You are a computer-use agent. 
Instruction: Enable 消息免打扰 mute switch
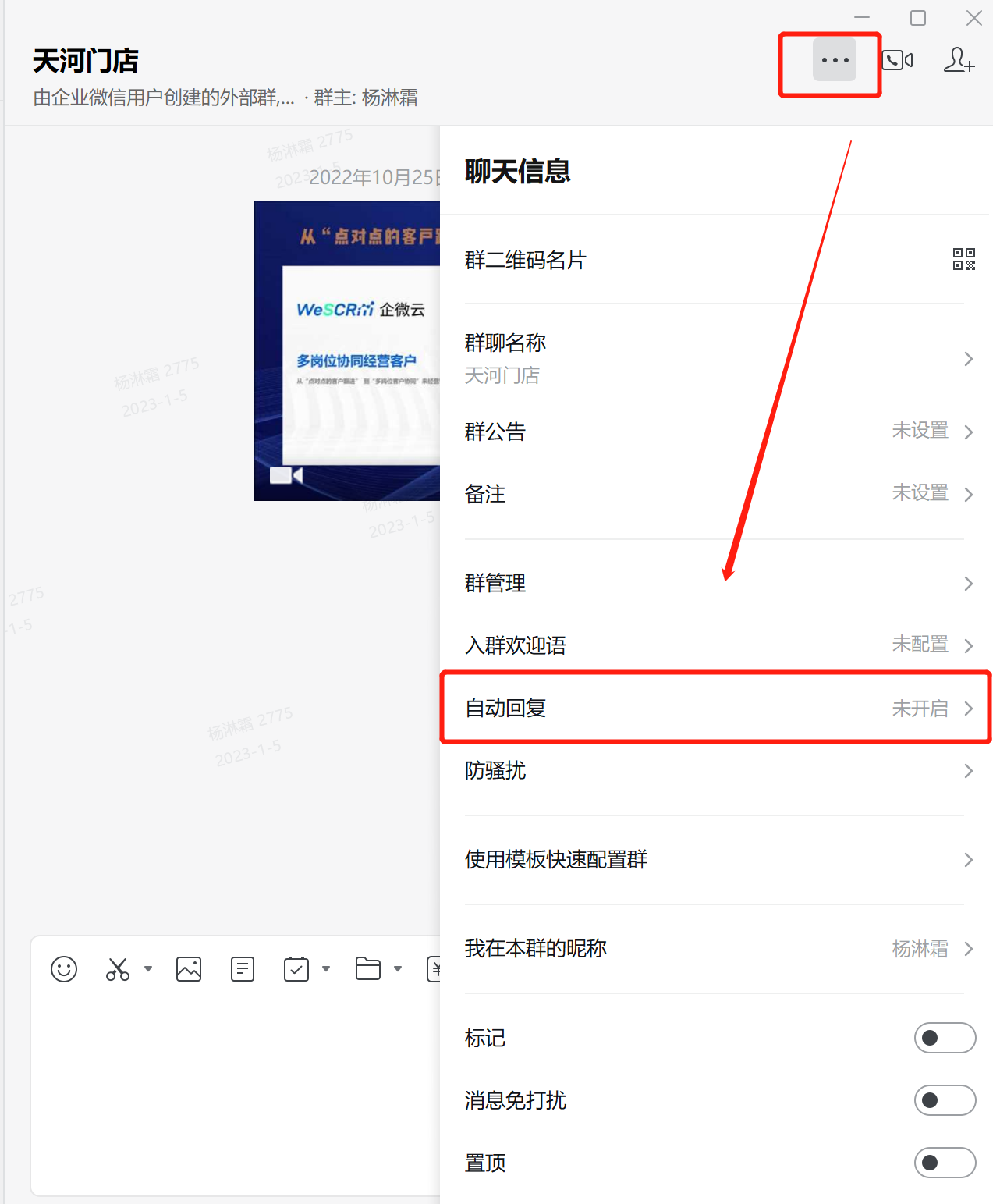[944, 1100]
